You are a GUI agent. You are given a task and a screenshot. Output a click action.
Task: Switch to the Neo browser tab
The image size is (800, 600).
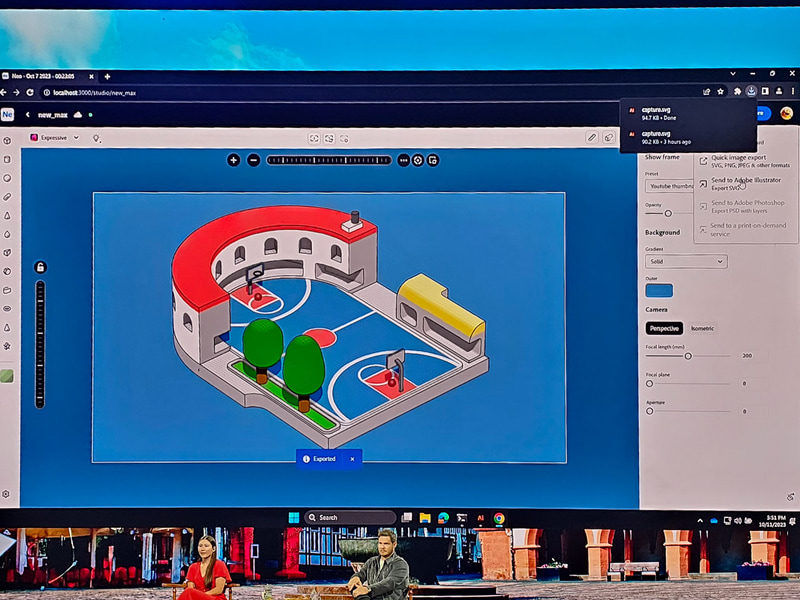47,76
